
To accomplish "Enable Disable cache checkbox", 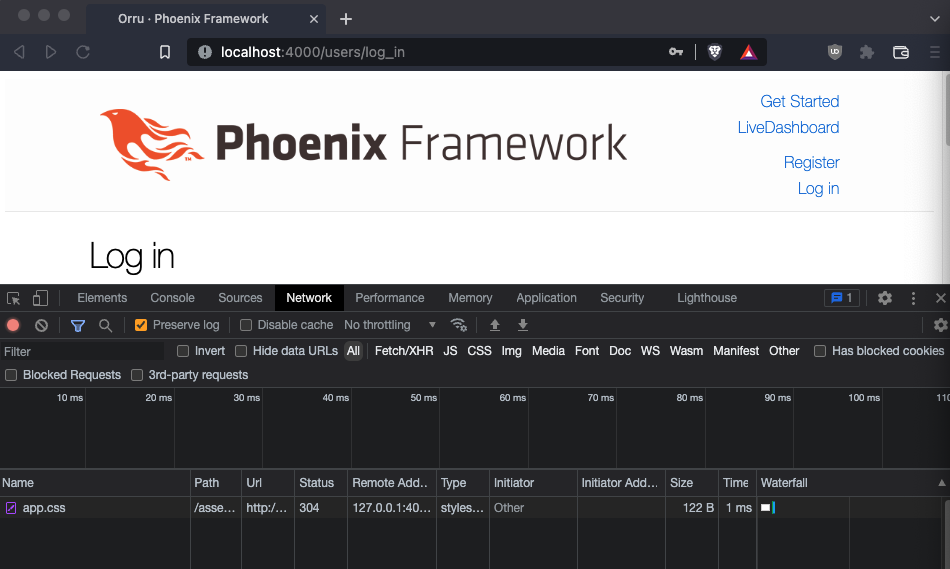I will coord(246,325).
